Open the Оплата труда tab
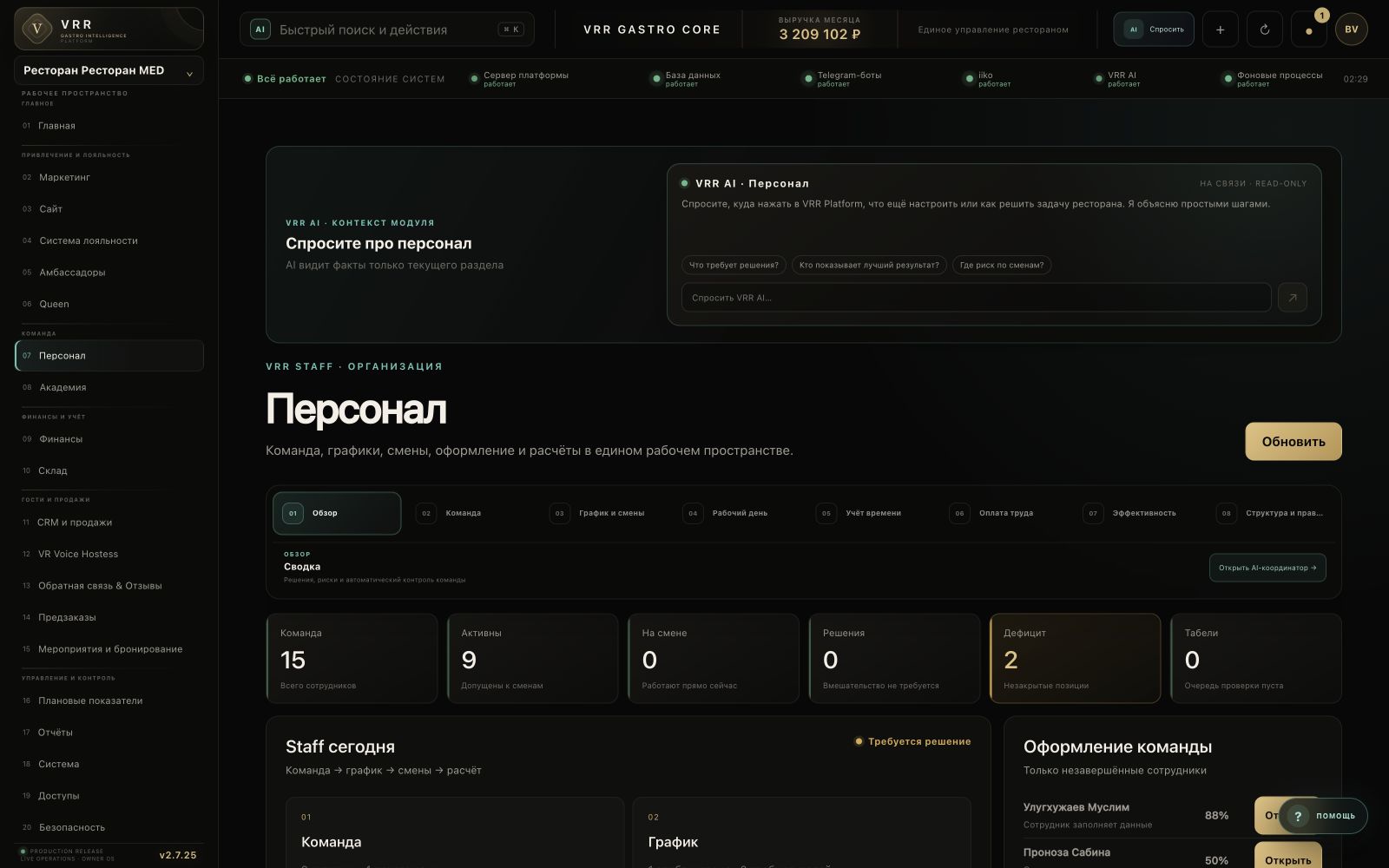1389x868 pixels. (x=1004, y=513)
